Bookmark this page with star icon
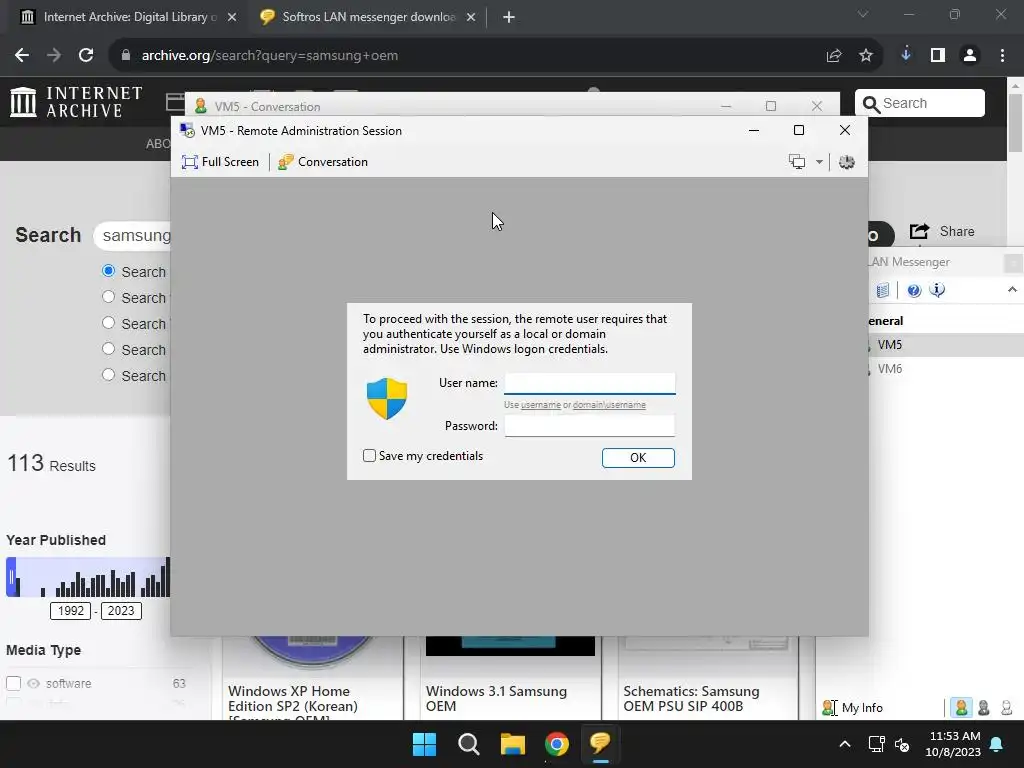1024x768 pixels. pyautogui.click(x=866, y=56)
